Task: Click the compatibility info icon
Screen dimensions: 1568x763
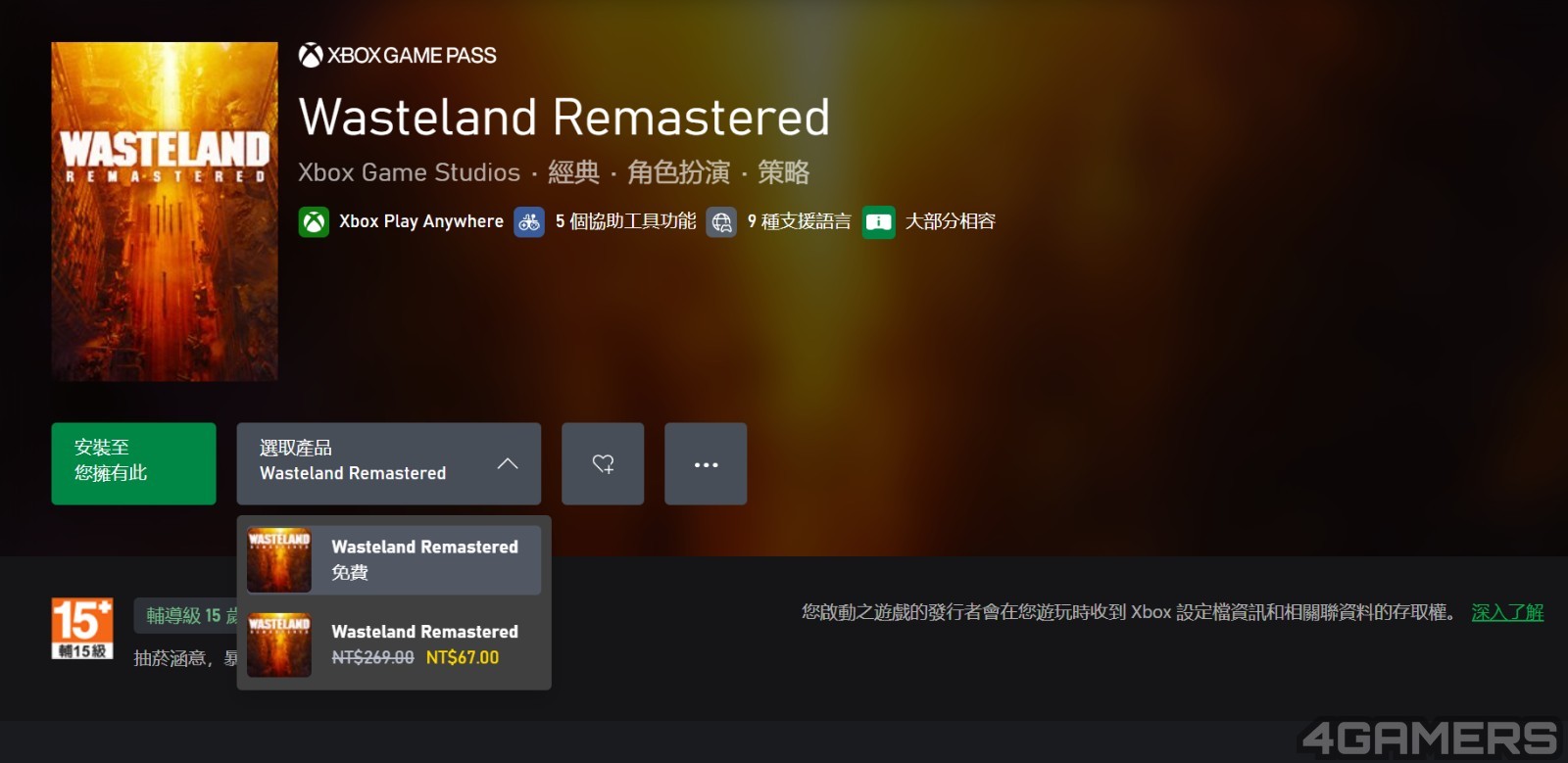Action: [878, 222]
